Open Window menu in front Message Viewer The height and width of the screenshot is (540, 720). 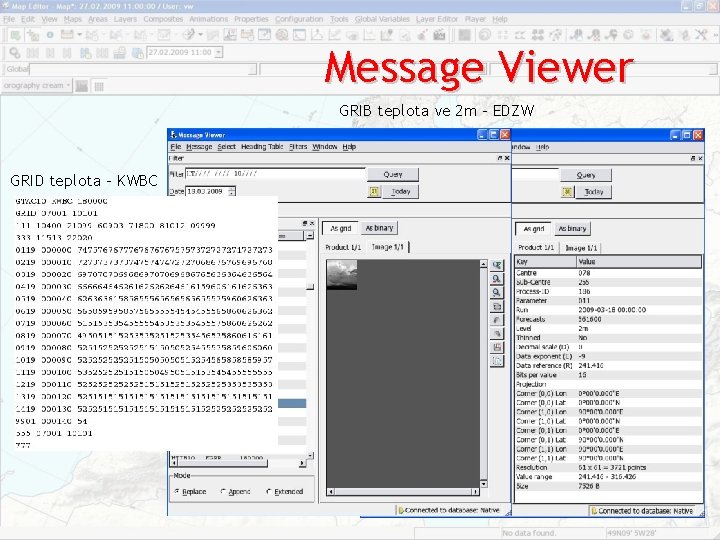325,147
